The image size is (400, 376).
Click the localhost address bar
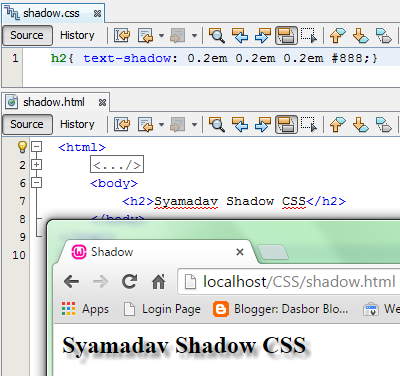(289, 282)
